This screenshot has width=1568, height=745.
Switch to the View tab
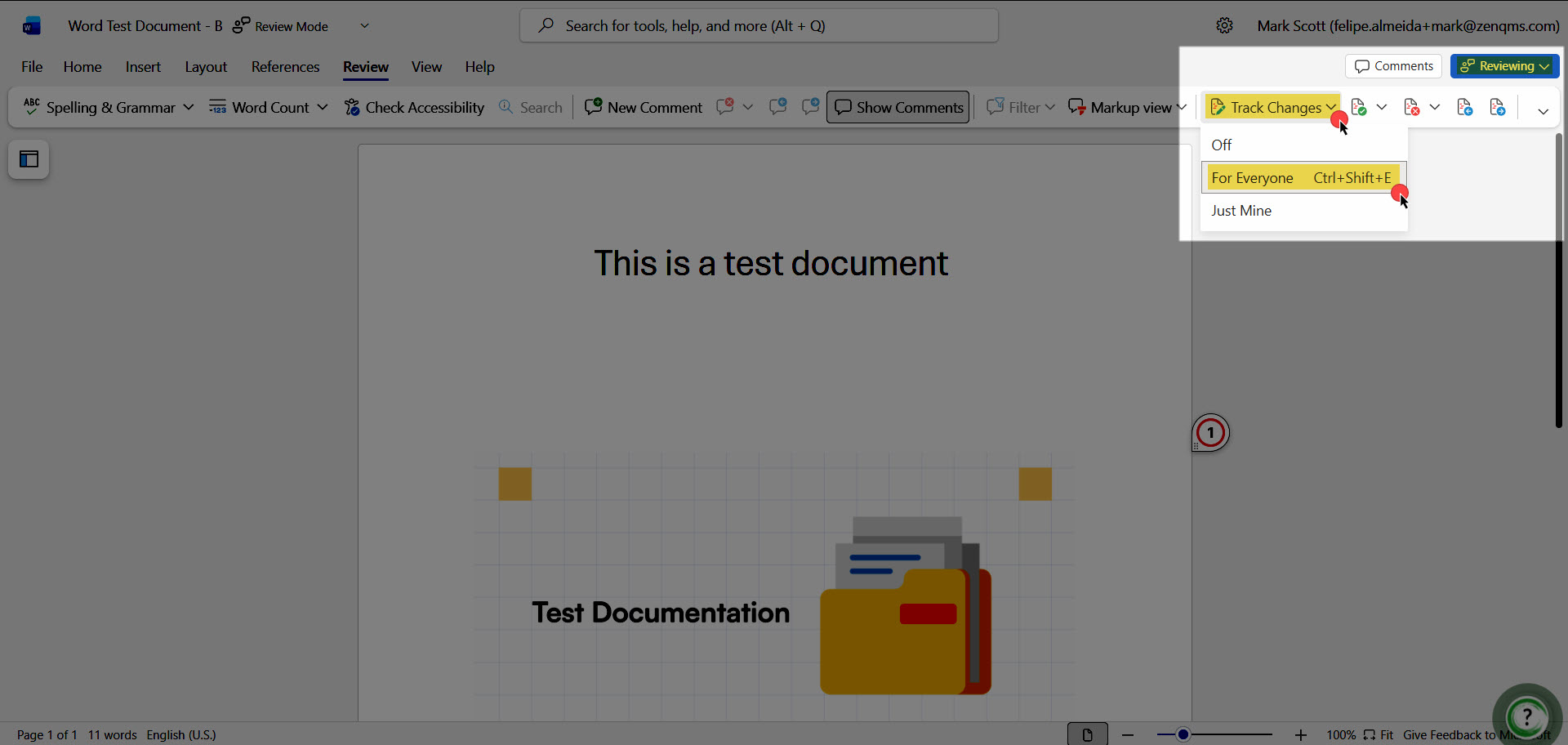coord(426,67)
